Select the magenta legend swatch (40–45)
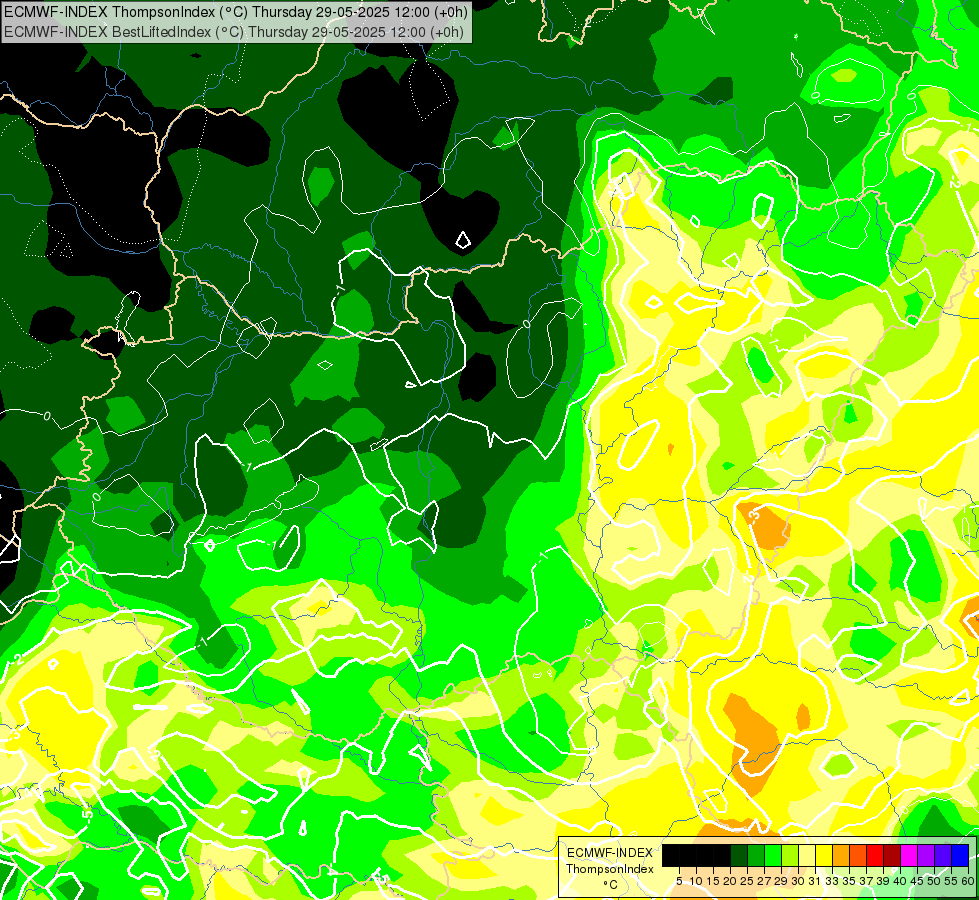Screen dimensions: 979x900 tap(910, 855)
